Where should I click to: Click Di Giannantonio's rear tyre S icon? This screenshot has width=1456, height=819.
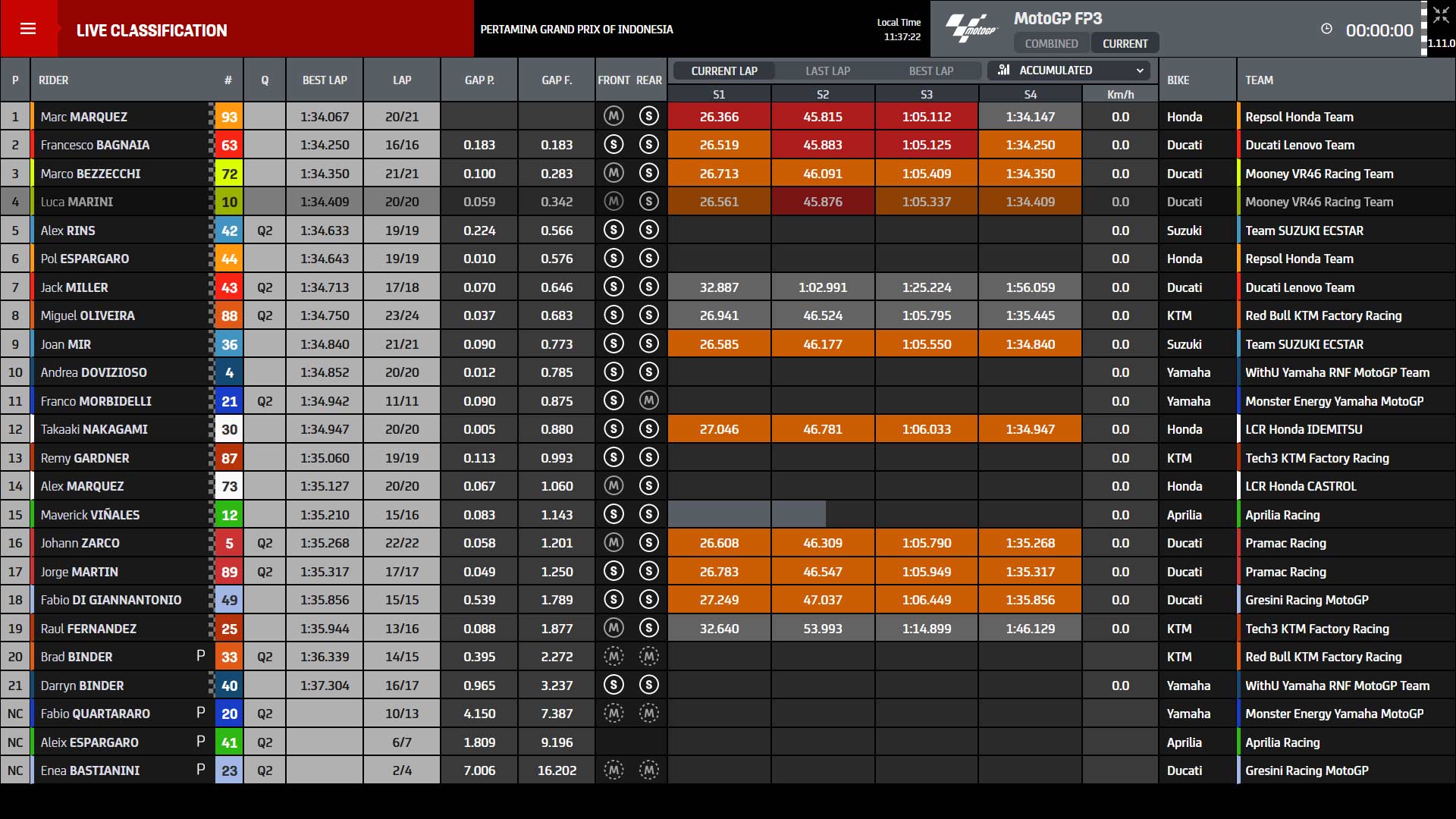click(648, 599)
